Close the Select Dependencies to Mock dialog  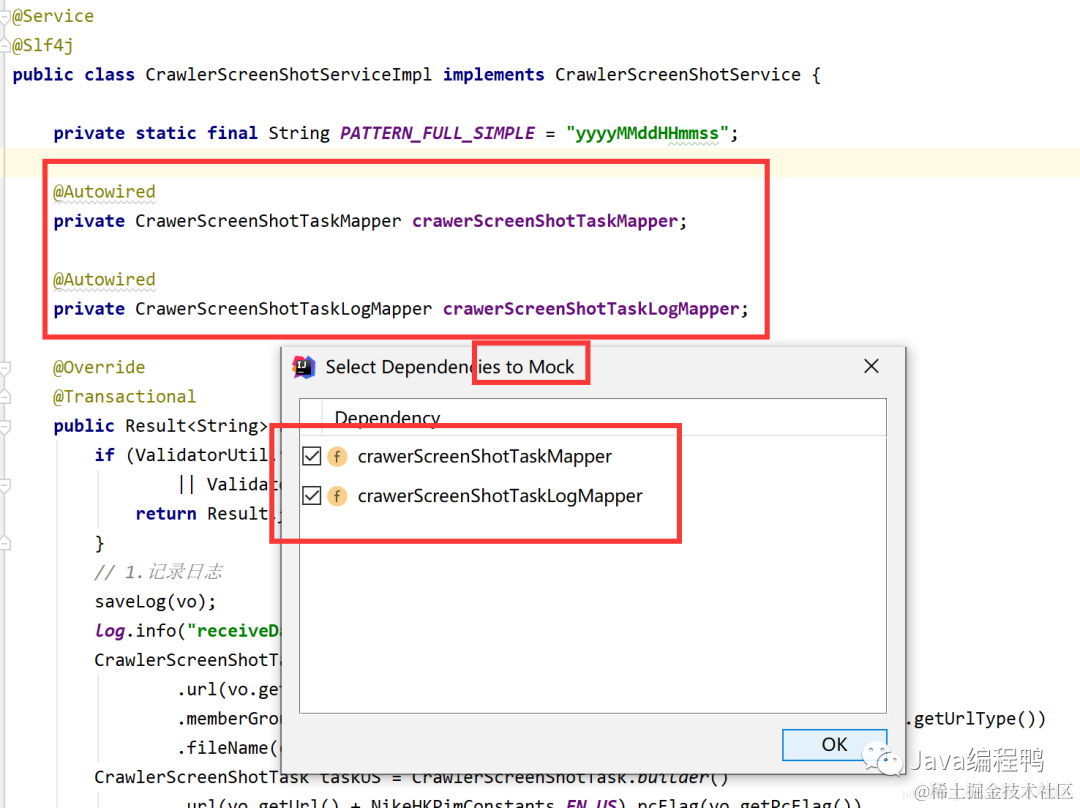pyautogui.click(x=871, y=366)
